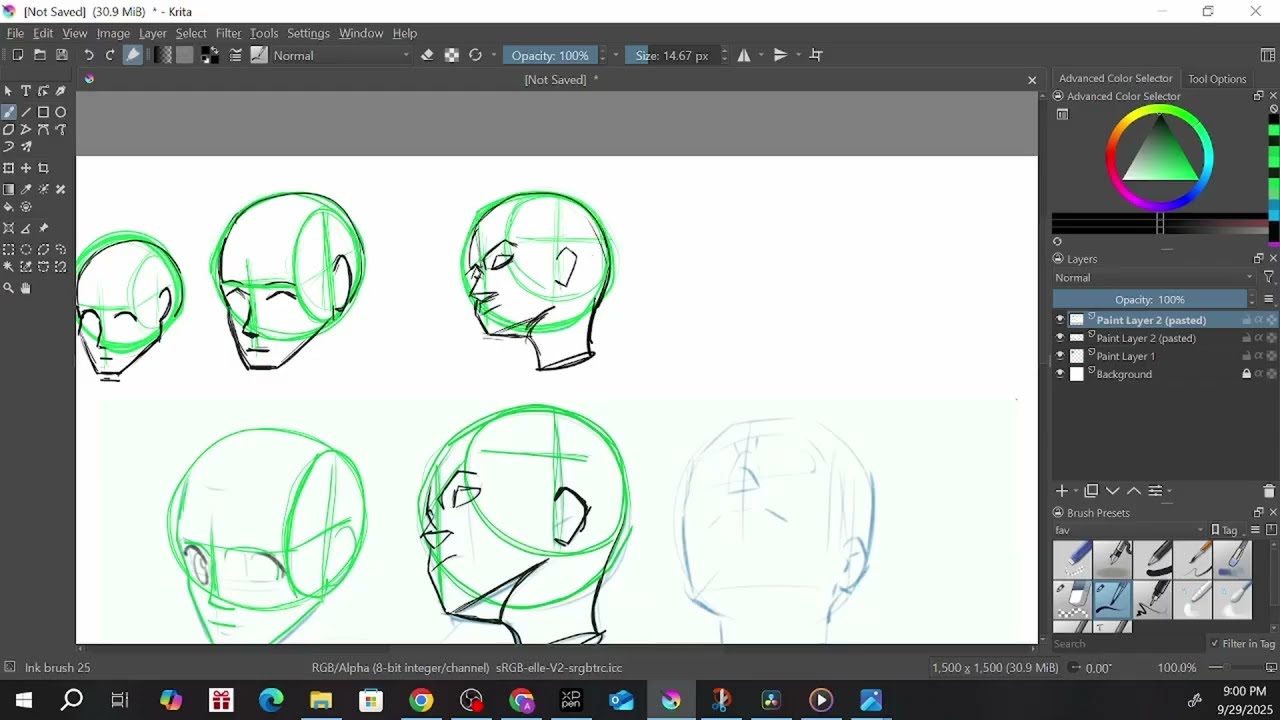
Task: Pick the Rectangle shape tool
Action: (43, 112)
